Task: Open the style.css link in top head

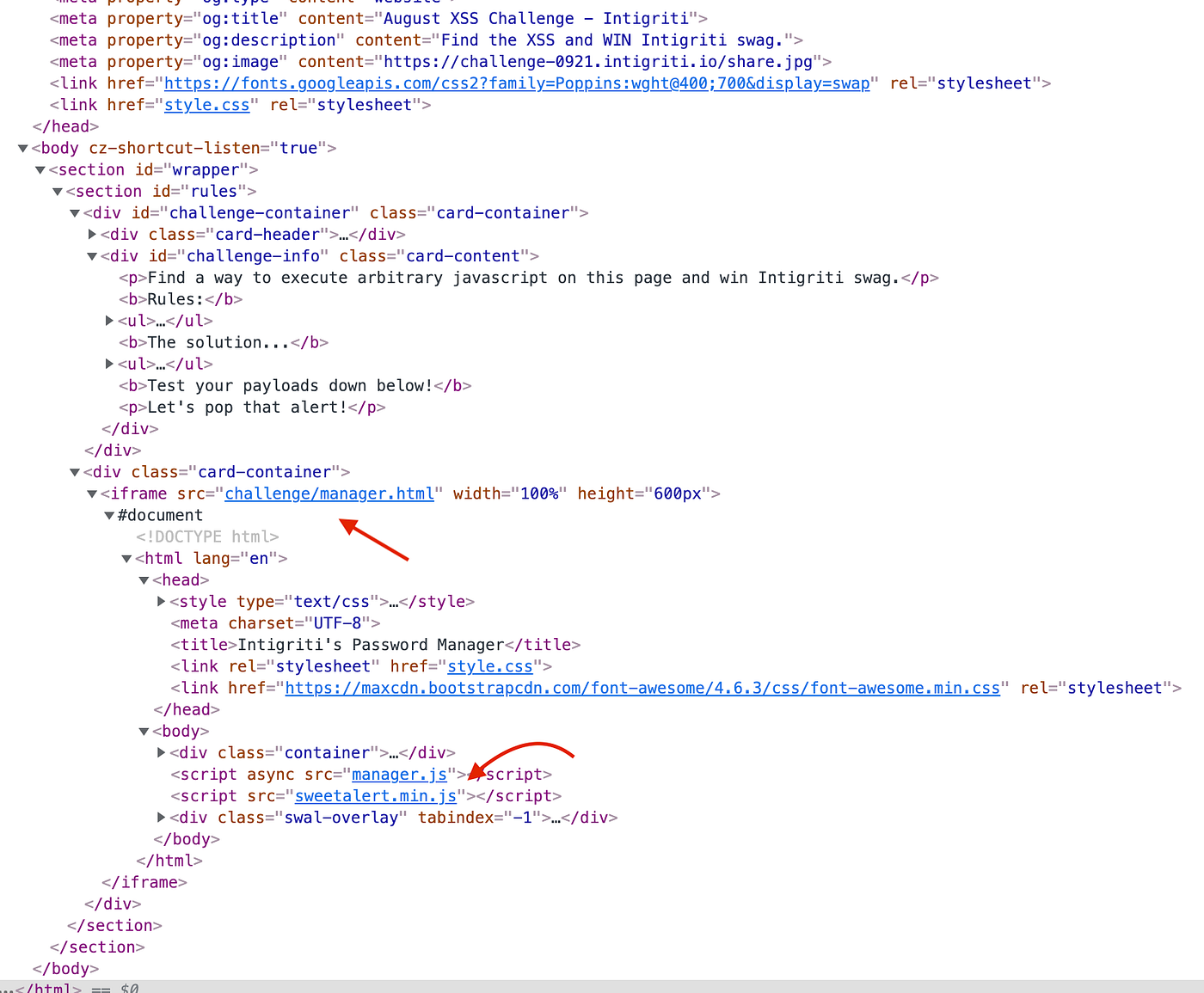Action: pos(206,105)
